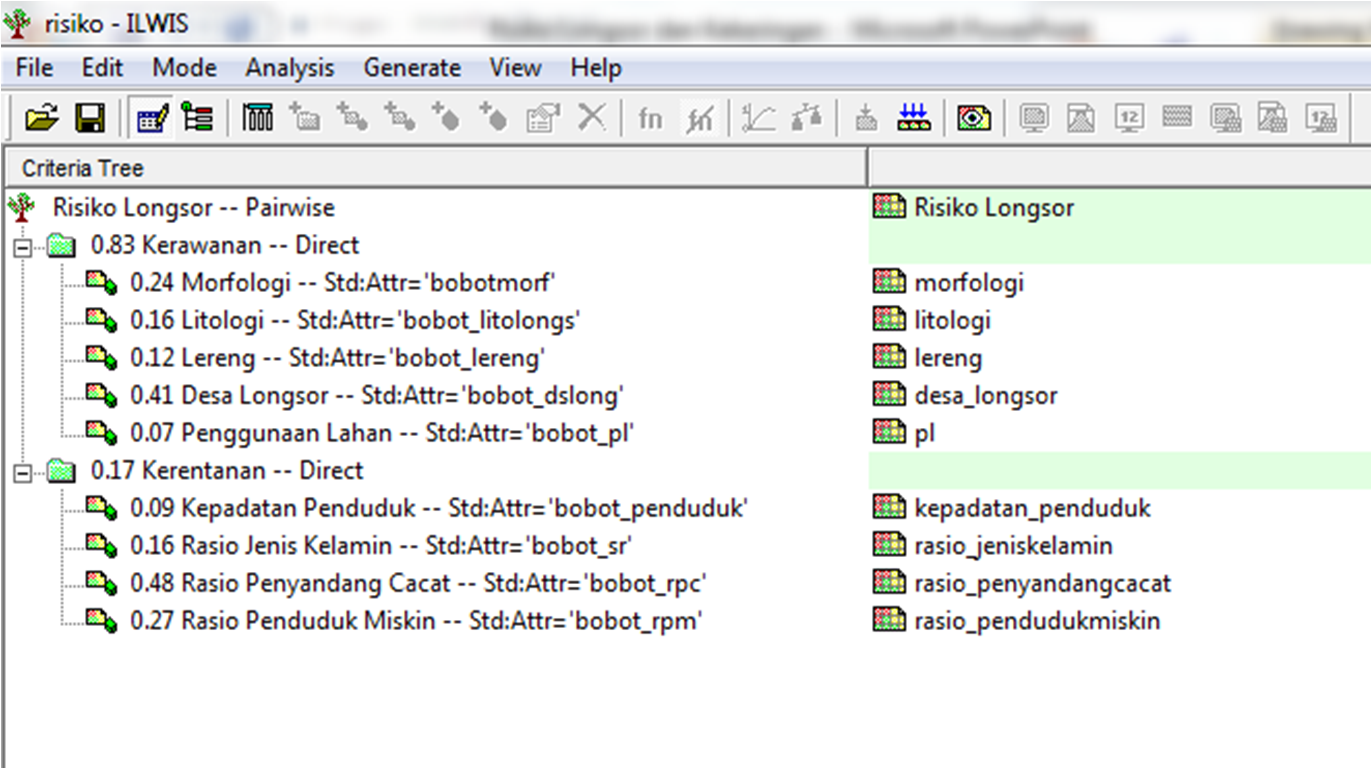Screen dimensions: 1372x769
Task: Click the crossed-out fn icon
Action: [699, 119]
